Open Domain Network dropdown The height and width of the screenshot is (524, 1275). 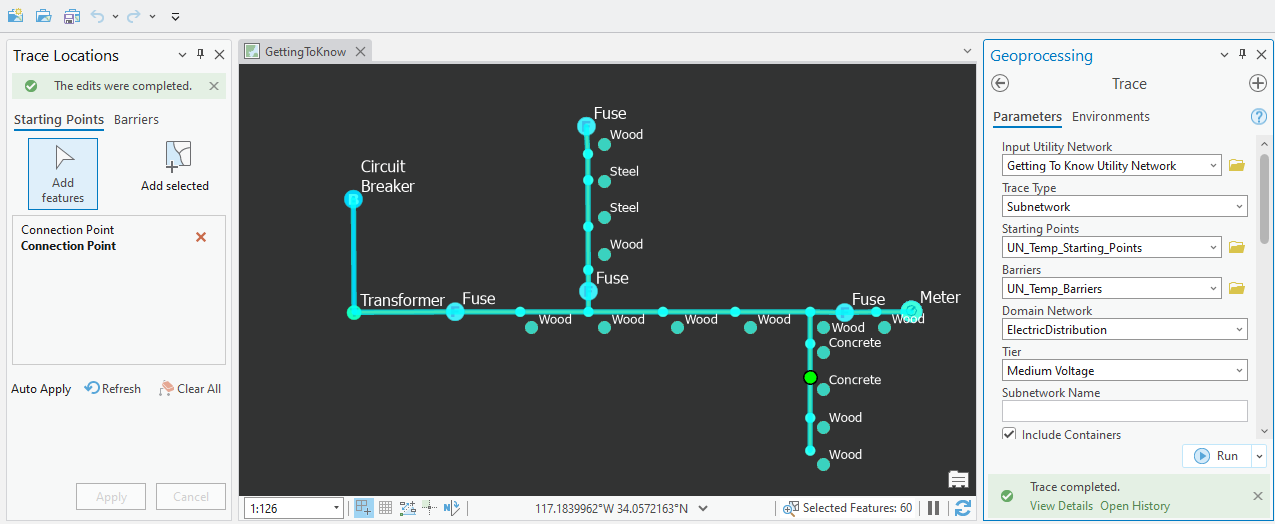click(x=1240, y=330)
